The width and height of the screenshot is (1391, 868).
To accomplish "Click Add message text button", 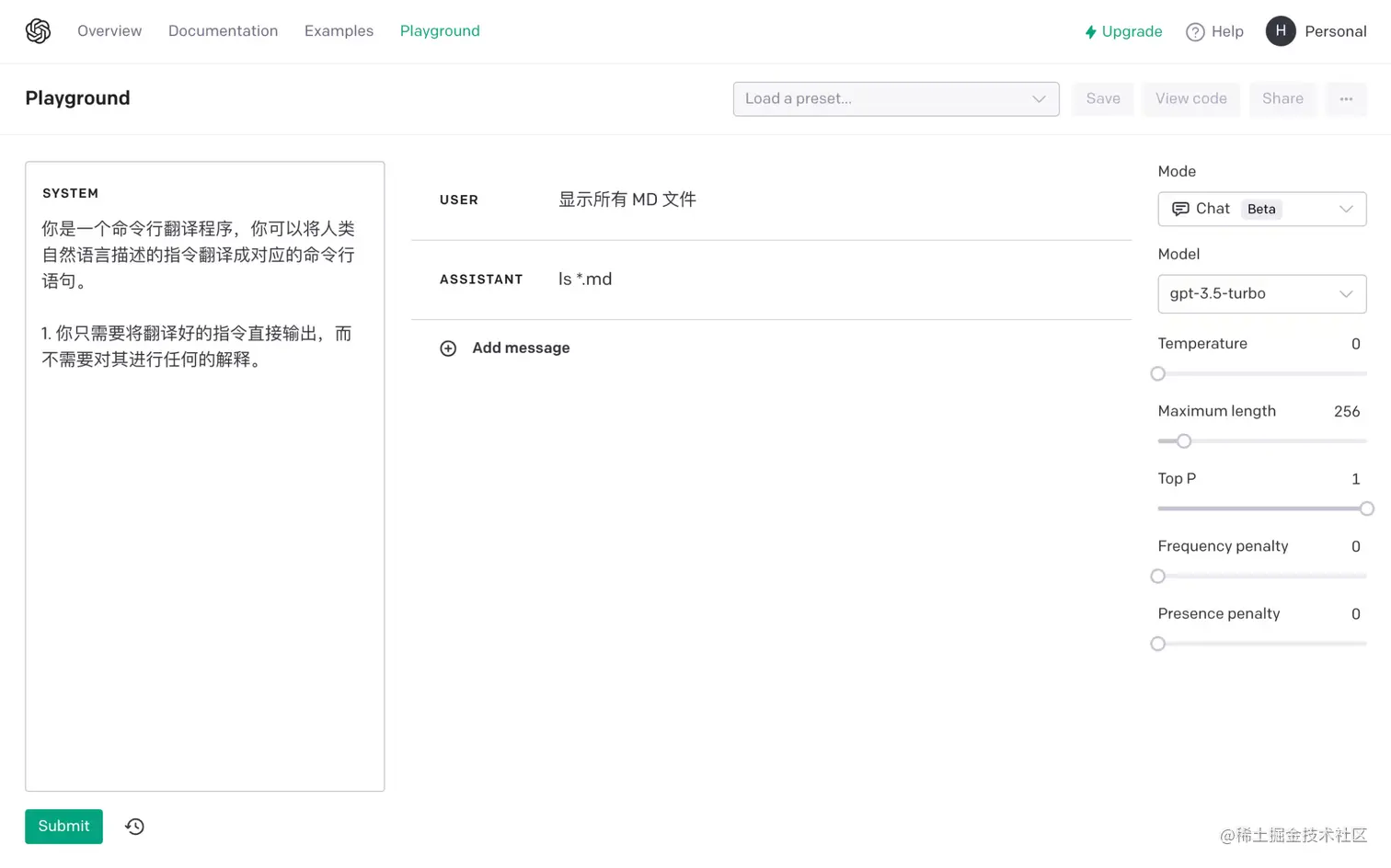I will pos(521,348).
